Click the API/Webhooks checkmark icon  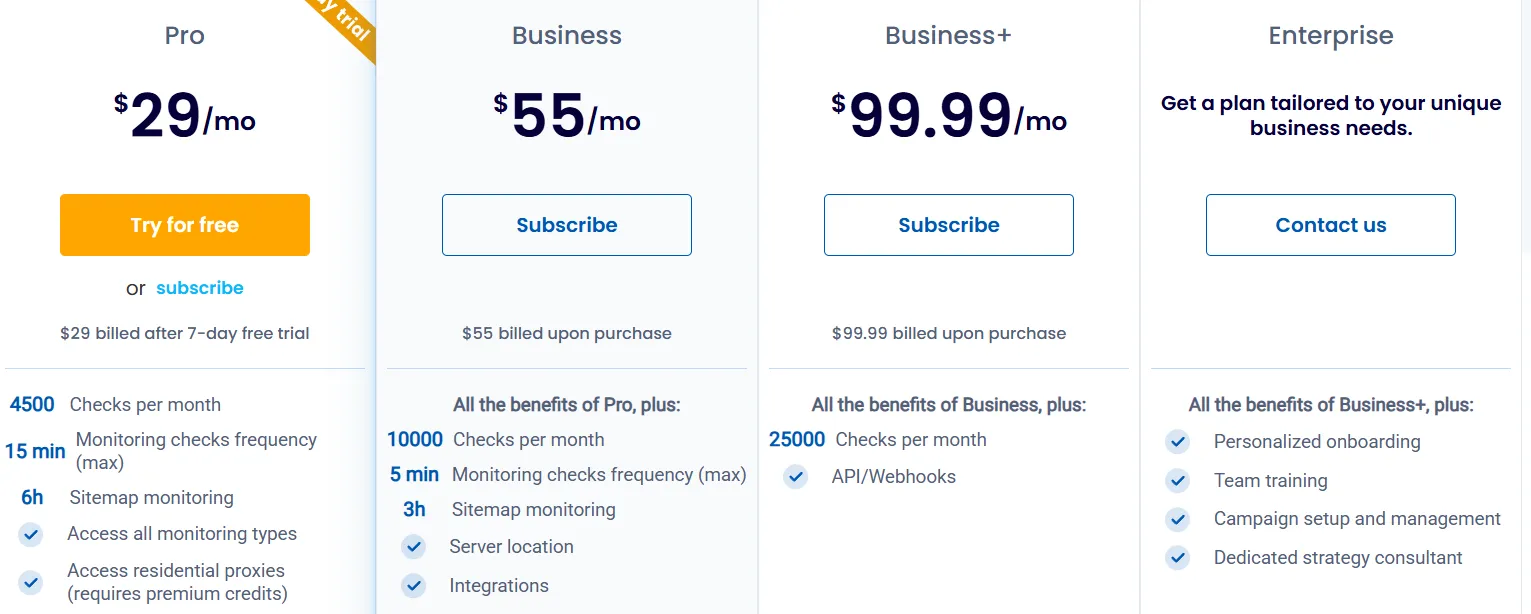click(x=795, y=477)
